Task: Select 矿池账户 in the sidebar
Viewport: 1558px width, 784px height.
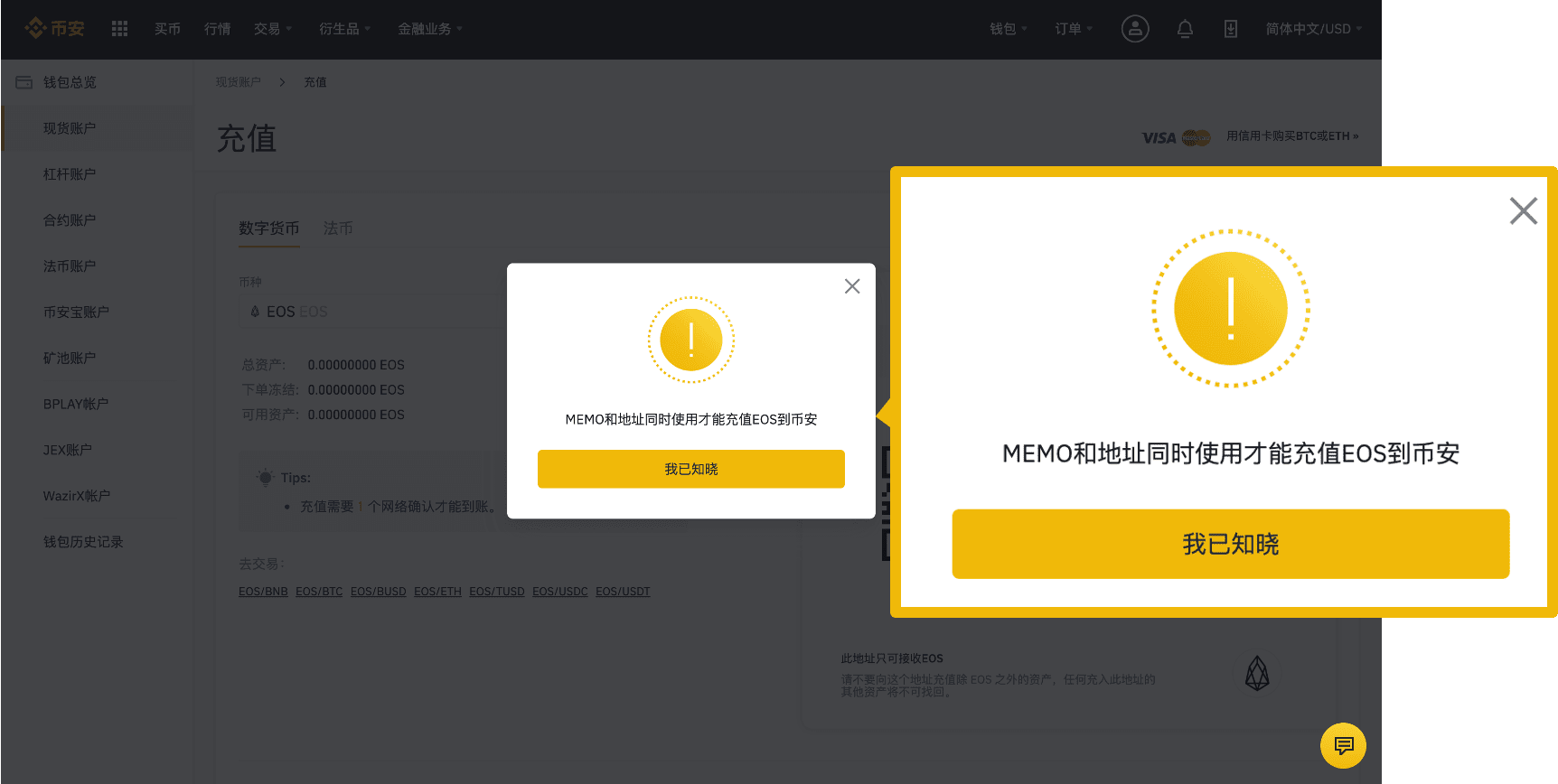Action: (x=70, y=359)
